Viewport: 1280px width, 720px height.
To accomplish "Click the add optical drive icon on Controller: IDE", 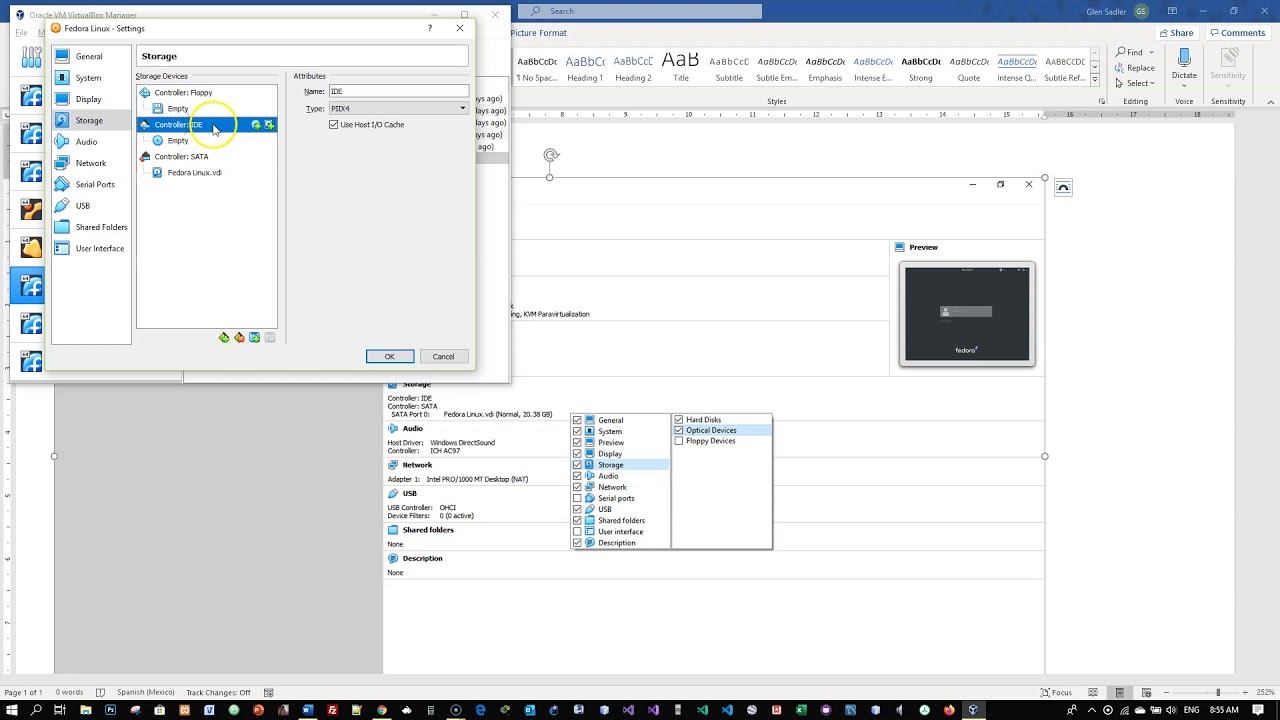I will tap(256, 125).
